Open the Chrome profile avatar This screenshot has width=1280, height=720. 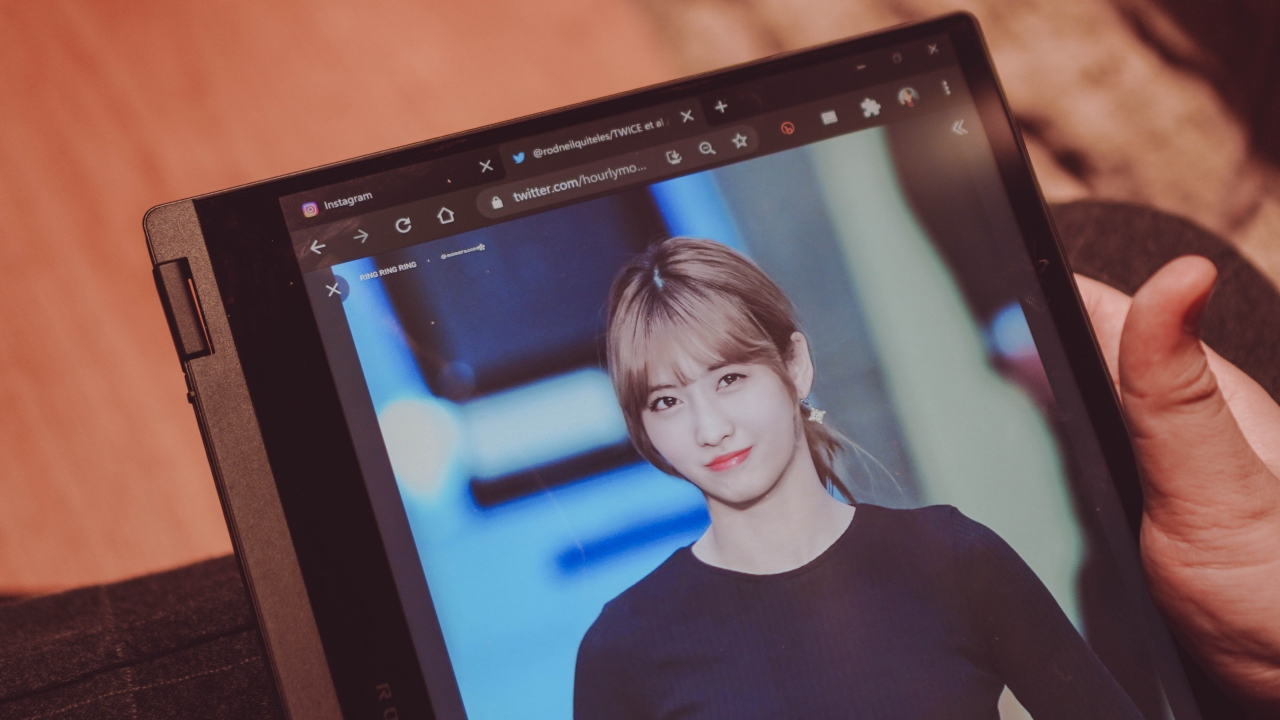pyautogui.click(x=908, y=97)
